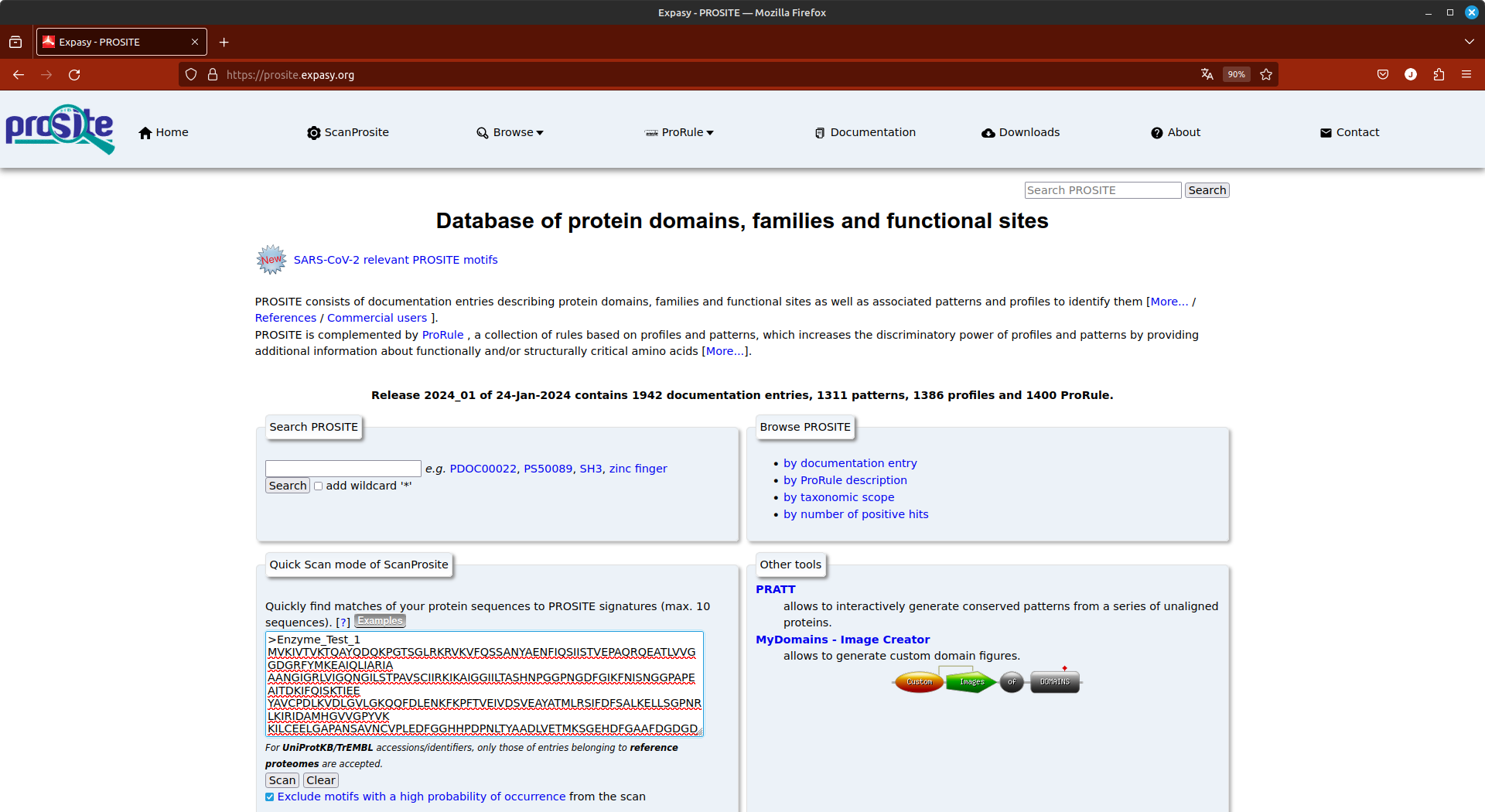
Task: Open the PRATT tool link
Action: click(775, 589)
